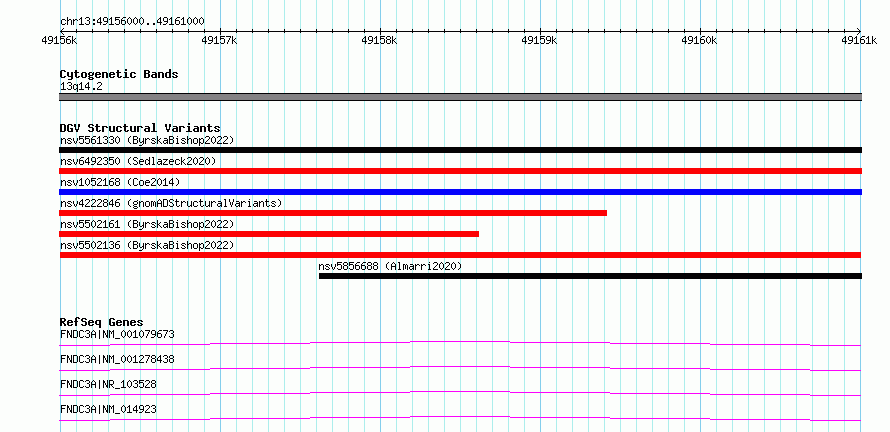This screenshot has width=890, height=432.
Task: Select the black nsv5856688 variant bar
Action: pos(590,276)
